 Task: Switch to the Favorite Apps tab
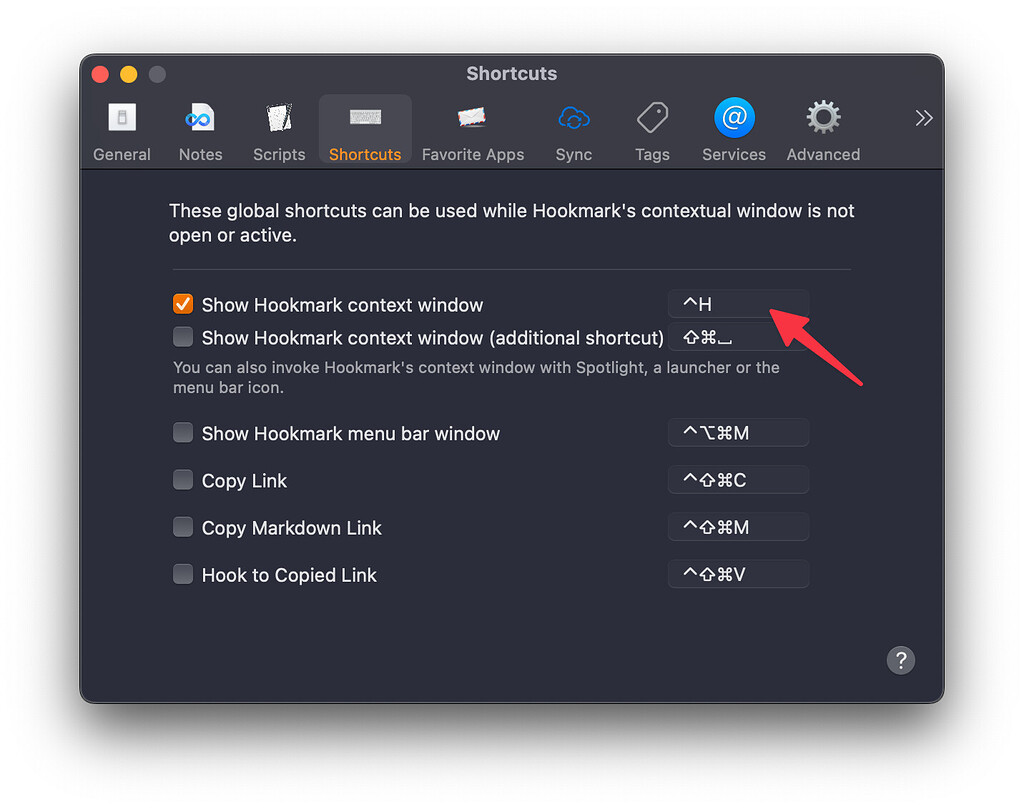coord(472,128)
